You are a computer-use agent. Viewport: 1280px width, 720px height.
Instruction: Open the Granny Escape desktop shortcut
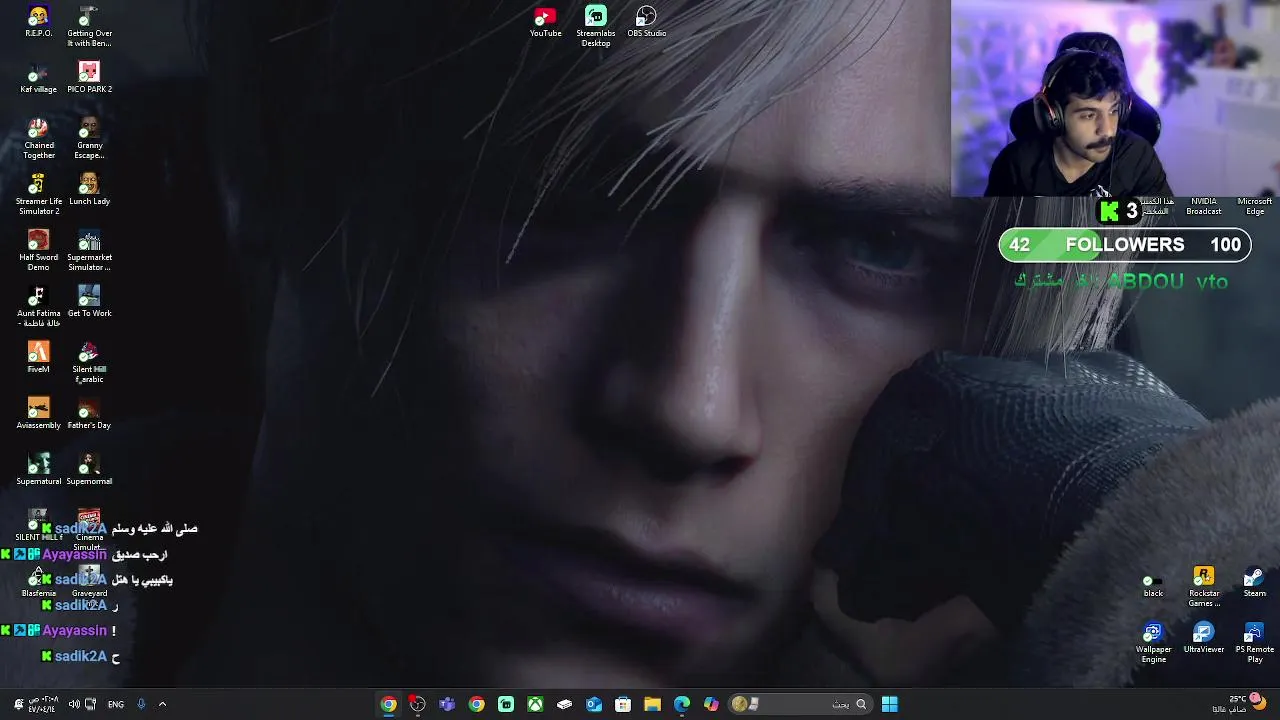point(89,139)
